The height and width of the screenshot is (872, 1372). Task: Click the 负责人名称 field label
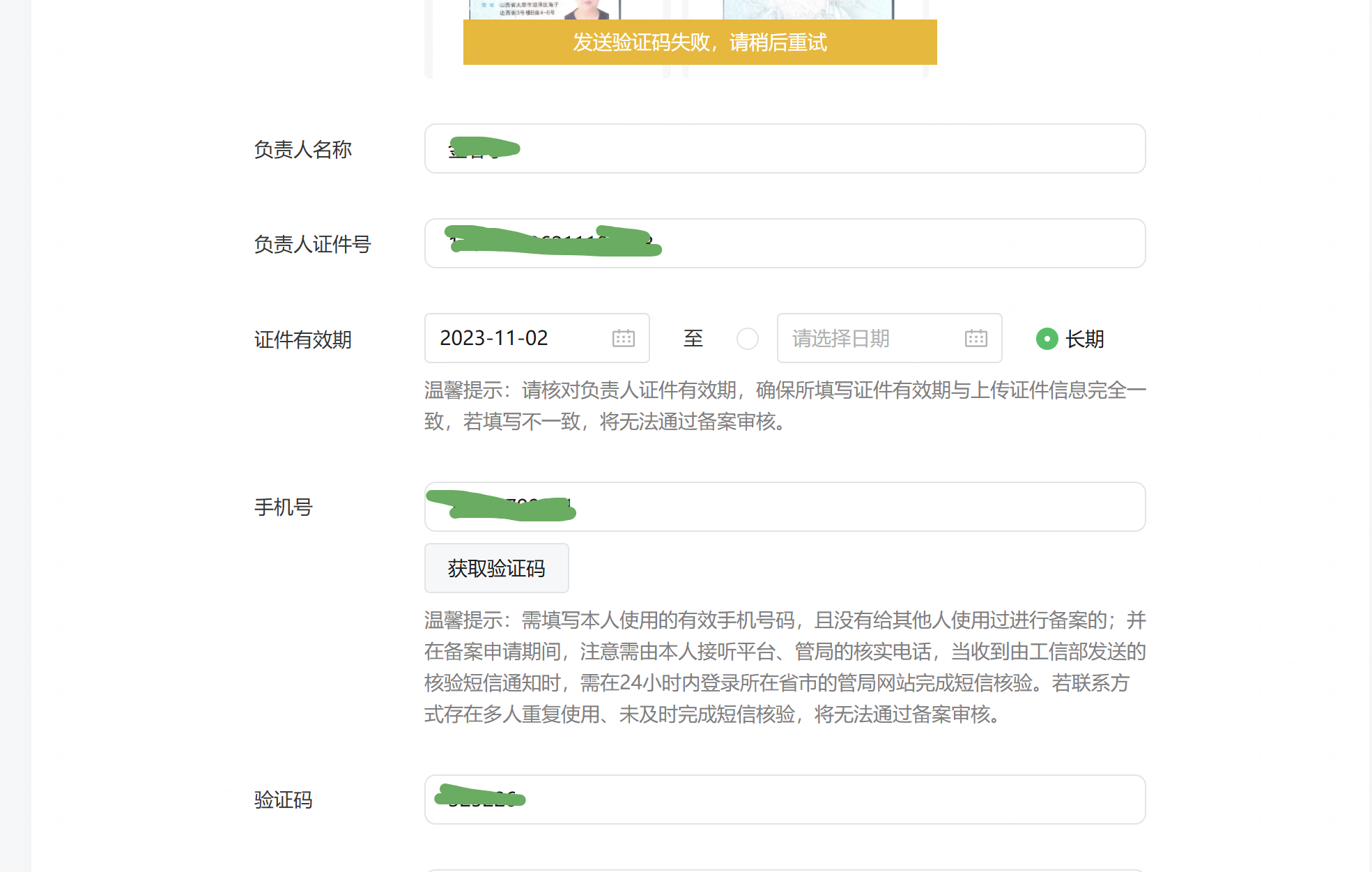point(302,149)
